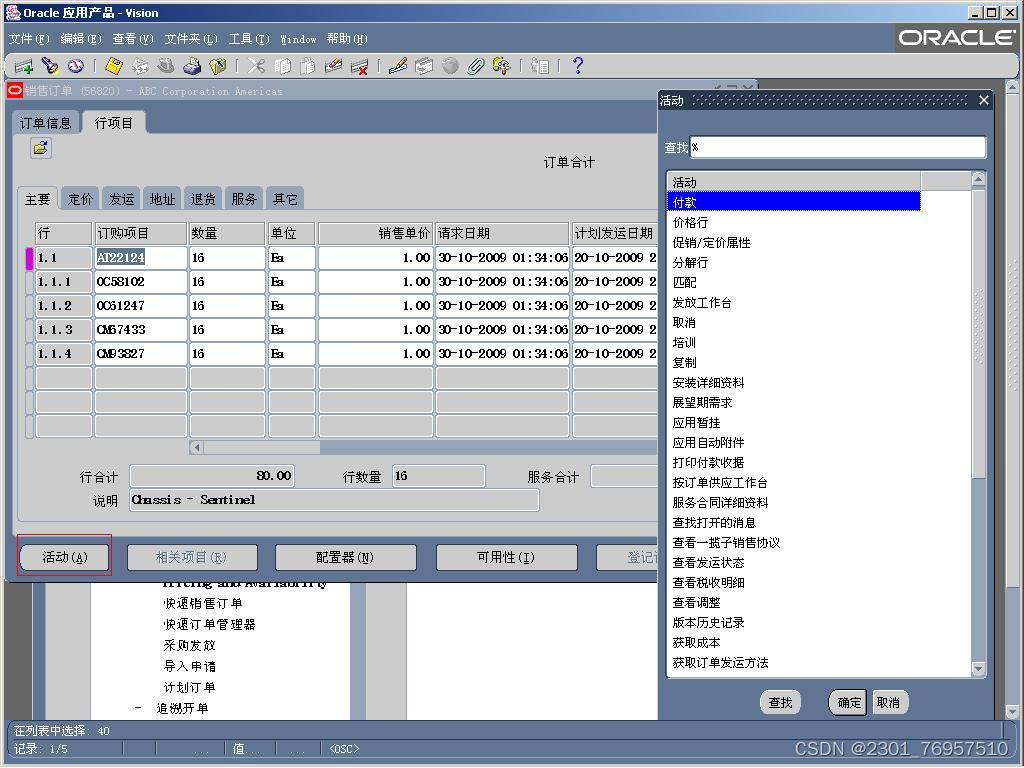Click the 订购项目 cell CM93827
The image size is (1024, 768).
coord(141,353)
